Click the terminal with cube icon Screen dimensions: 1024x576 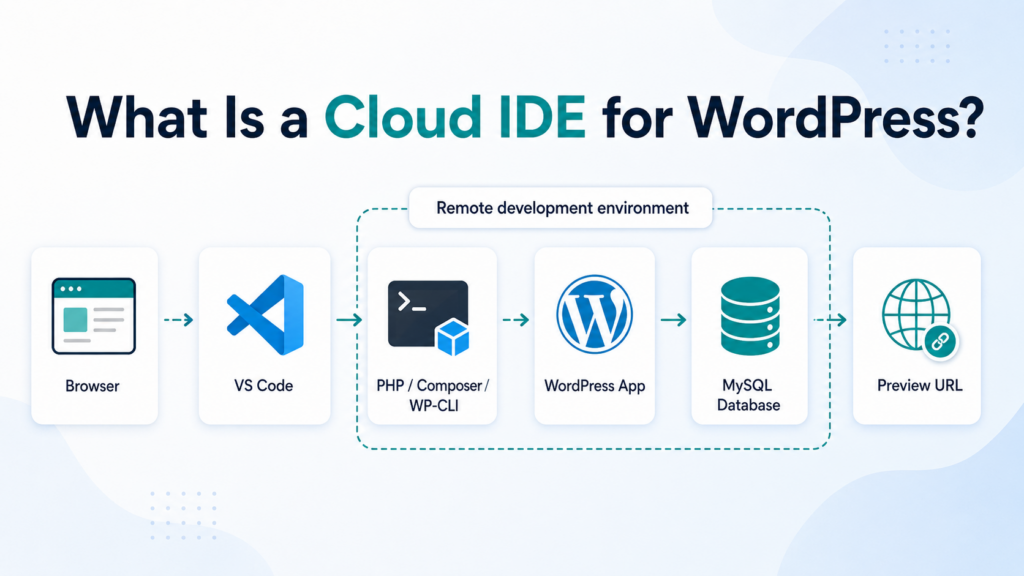tap(428, 318)
